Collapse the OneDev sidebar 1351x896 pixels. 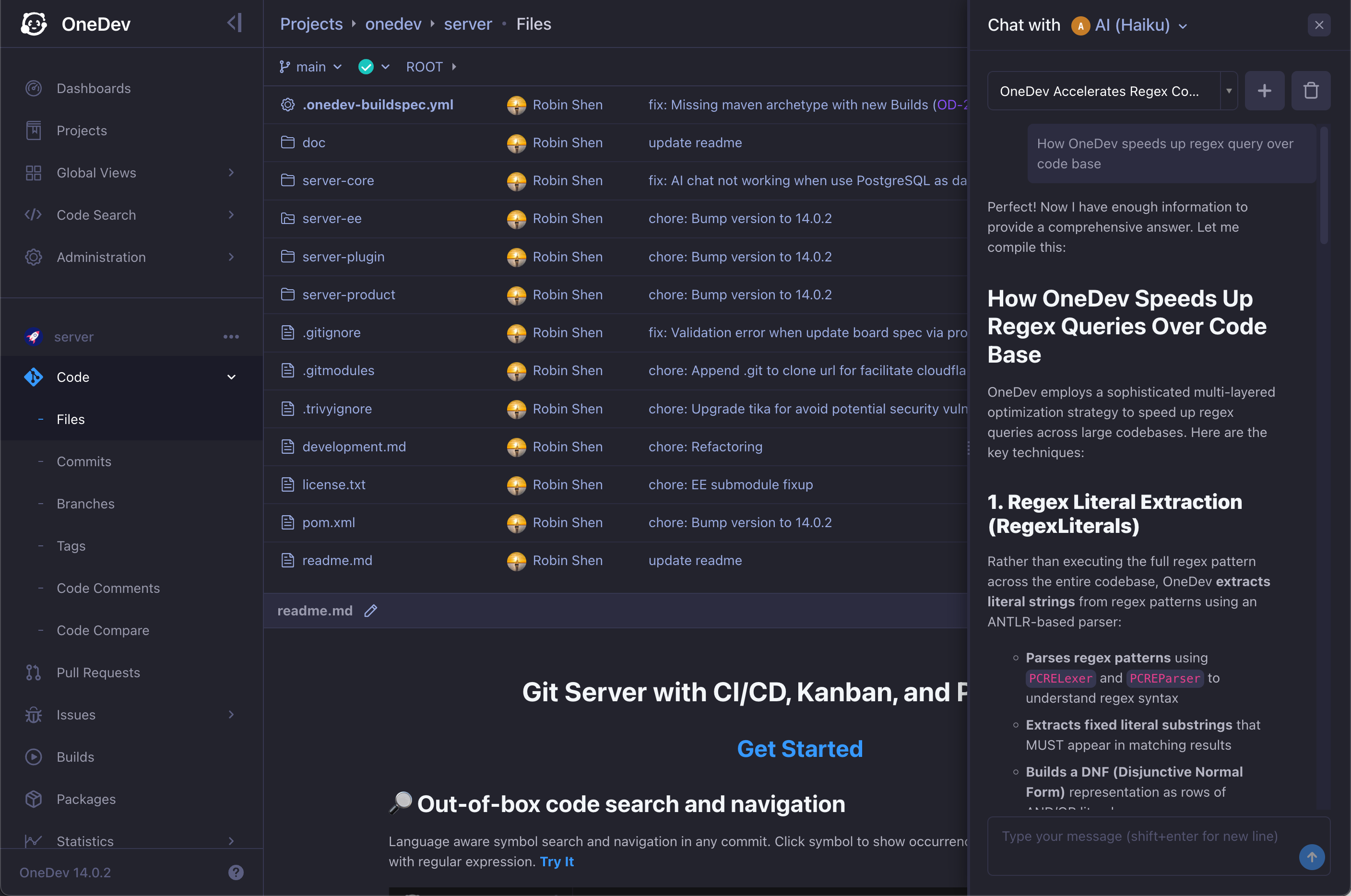[x=234, y=23]
